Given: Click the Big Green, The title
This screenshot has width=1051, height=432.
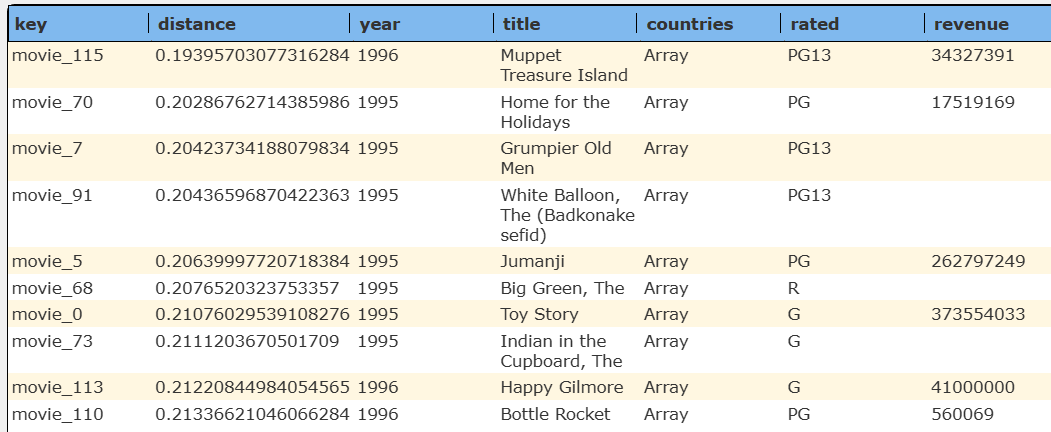Looking at the screenshot, I should coord(562,288).
